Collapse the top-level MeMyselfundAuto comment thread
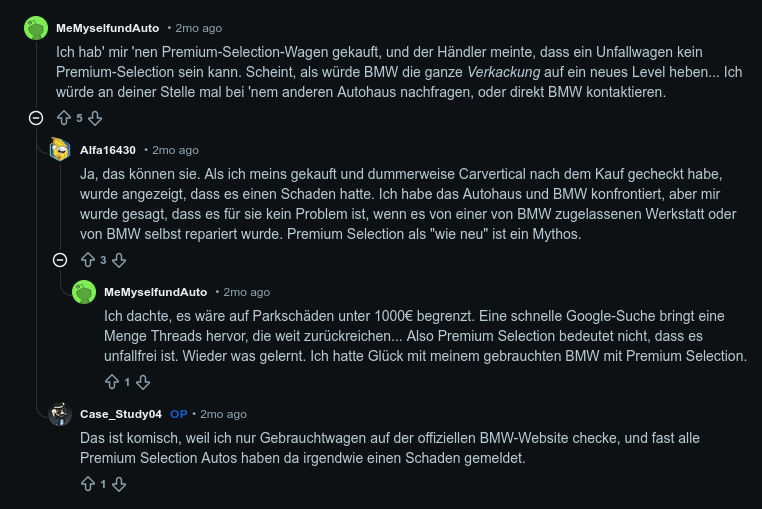 (36, 118)
